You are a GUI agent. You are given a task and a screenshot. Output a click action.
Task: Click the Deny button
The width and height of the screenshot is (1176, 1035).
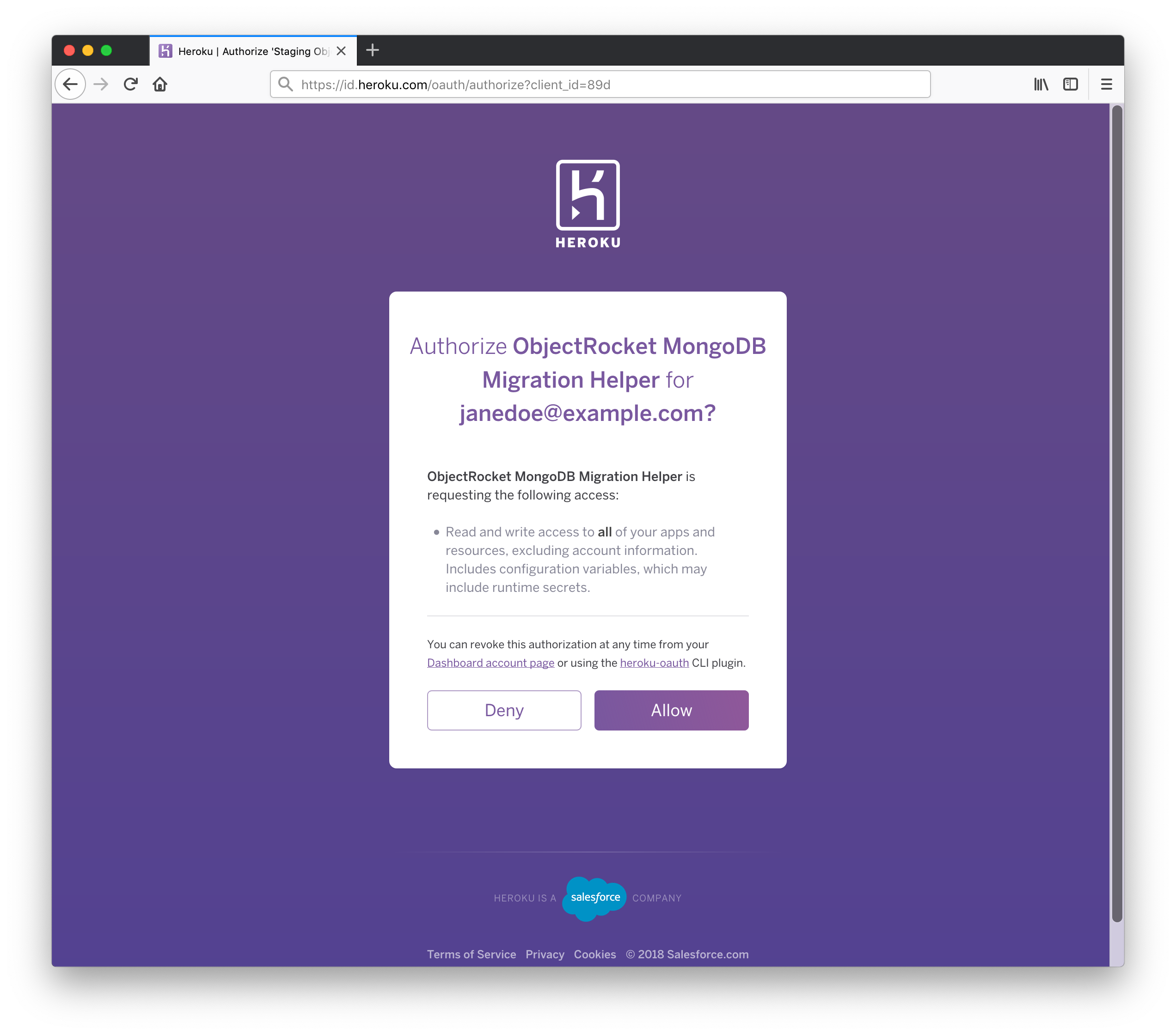pyautogui.click(x=504, y=710)
